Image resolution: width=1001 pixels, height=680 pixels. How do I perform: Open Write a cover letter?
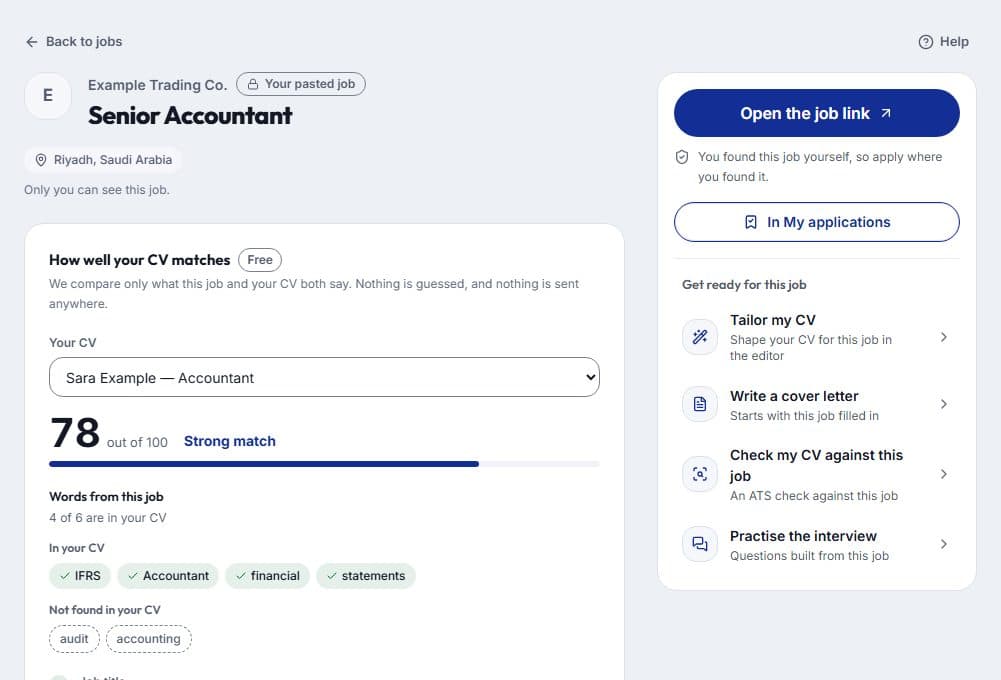817,405
